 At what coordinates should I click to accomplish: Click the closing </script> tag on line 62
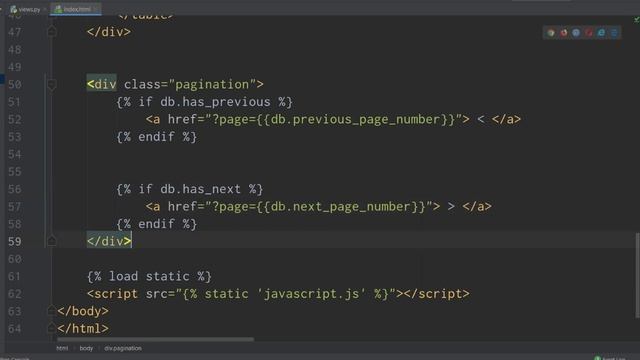click(437, 294)
